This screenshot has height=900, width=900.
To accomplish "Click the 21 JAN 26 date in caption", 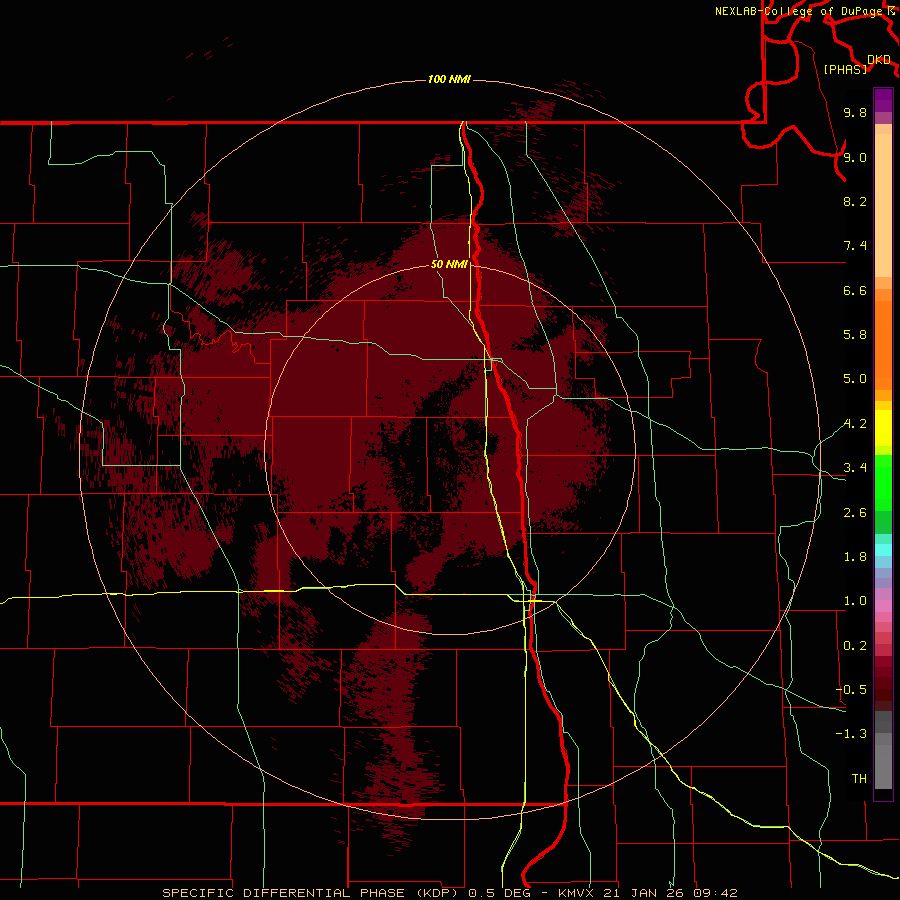I will tap(644, 893).
